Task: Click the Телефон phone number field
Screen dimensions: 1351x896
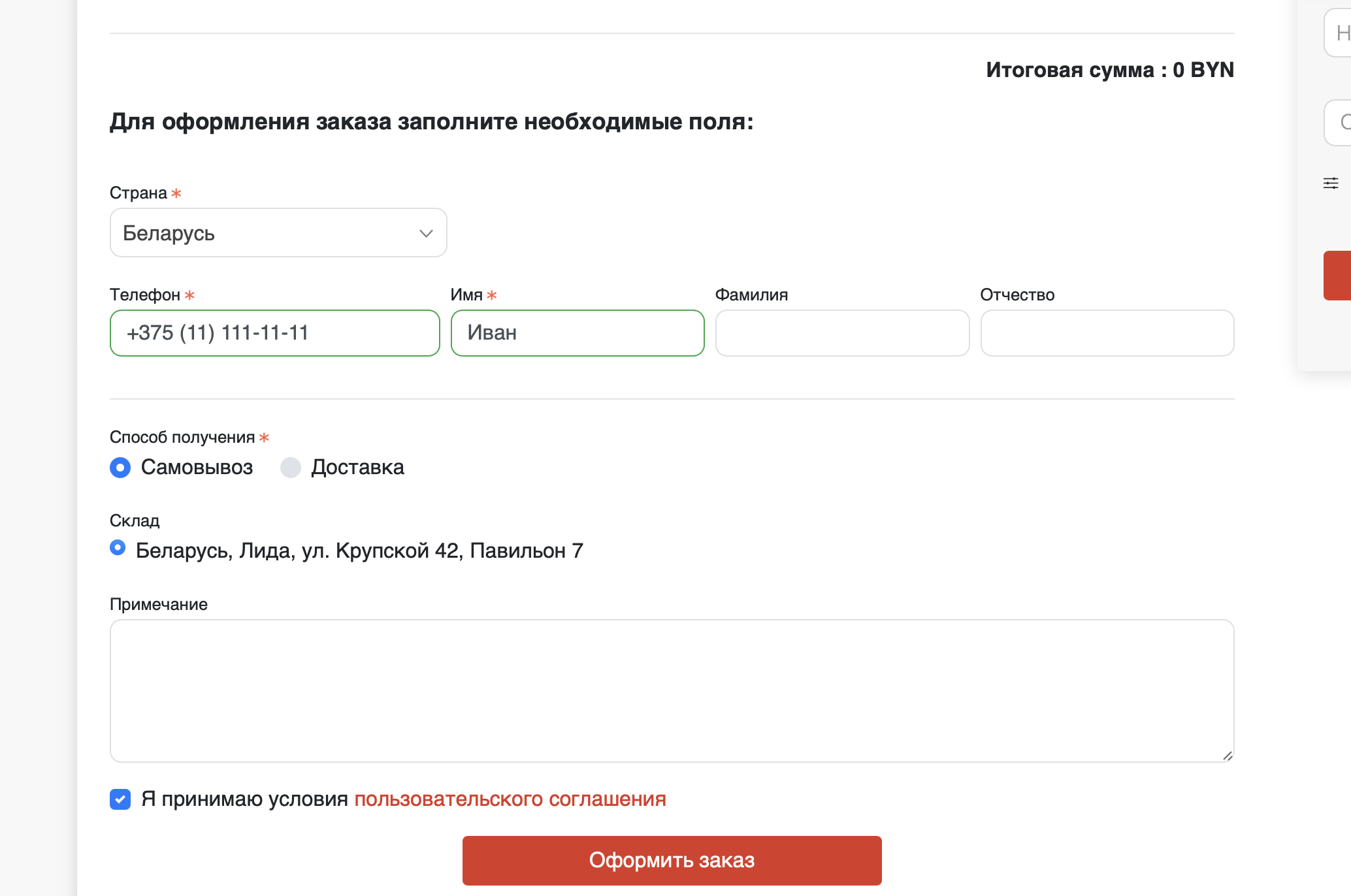Action: (274, 333)
